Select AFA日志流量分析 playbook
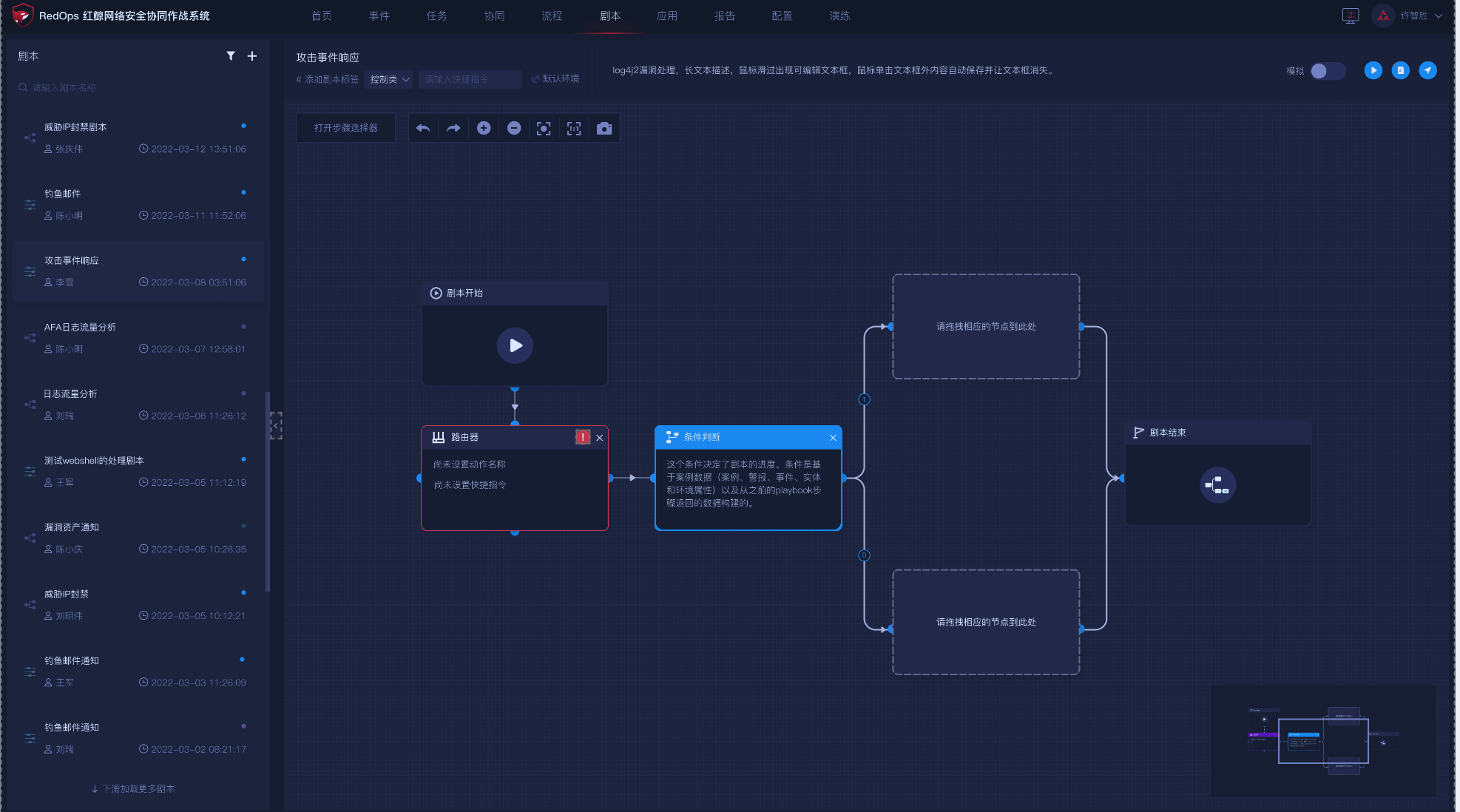Image resolution: width=1460 pixels, height=812 pixels. tap(138, 338)
